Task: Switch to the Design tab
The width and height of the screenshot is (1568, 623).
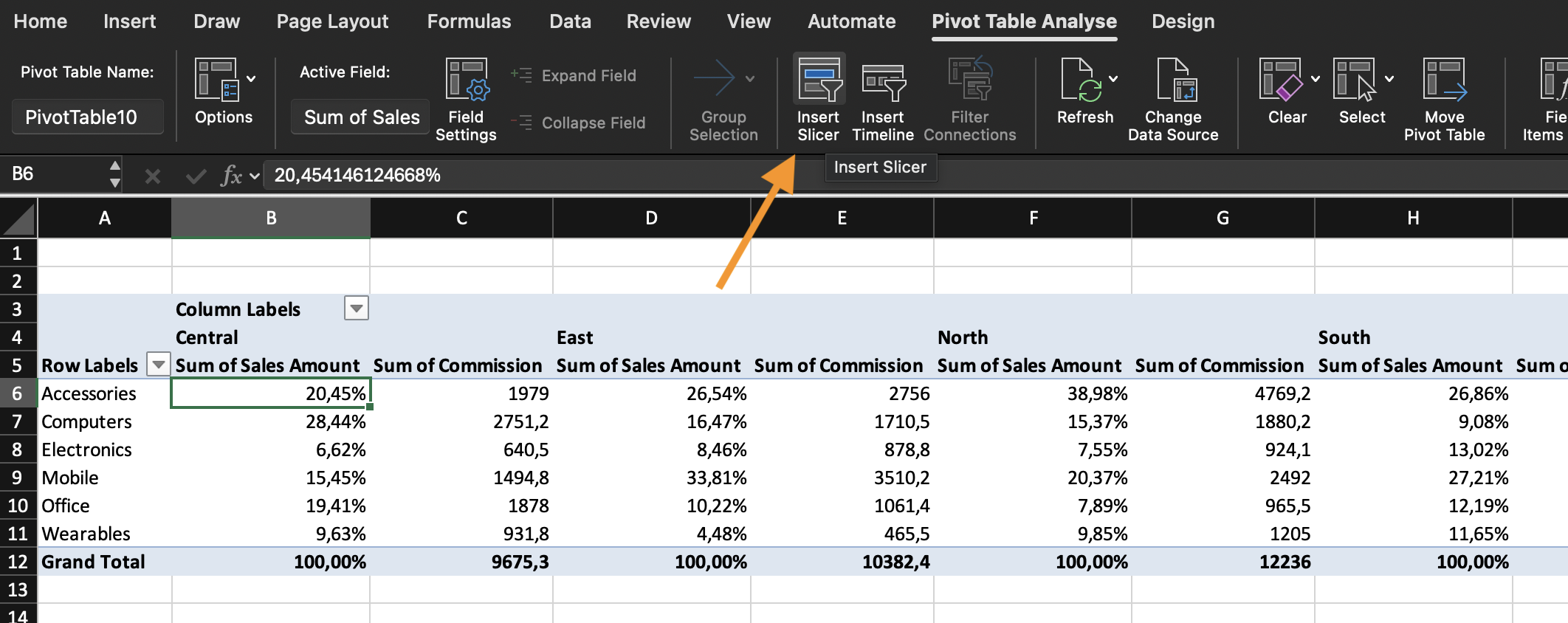Action: pos(1183,21)
